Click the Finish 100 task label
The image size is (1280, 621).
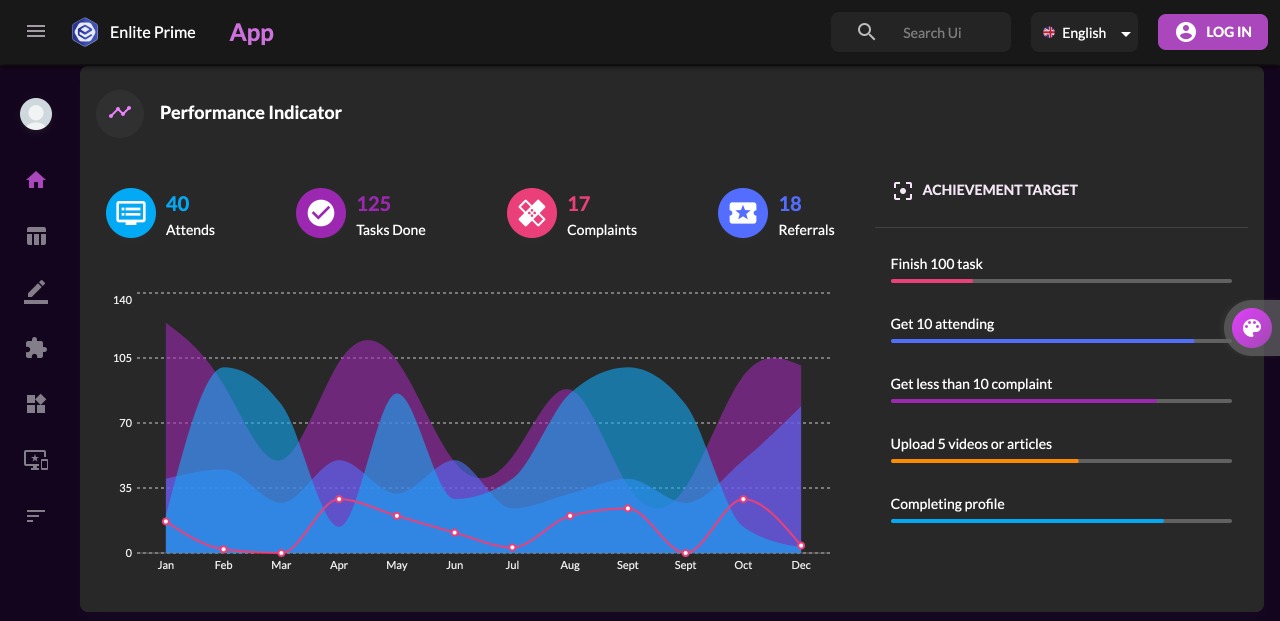(x=937, y=264)
